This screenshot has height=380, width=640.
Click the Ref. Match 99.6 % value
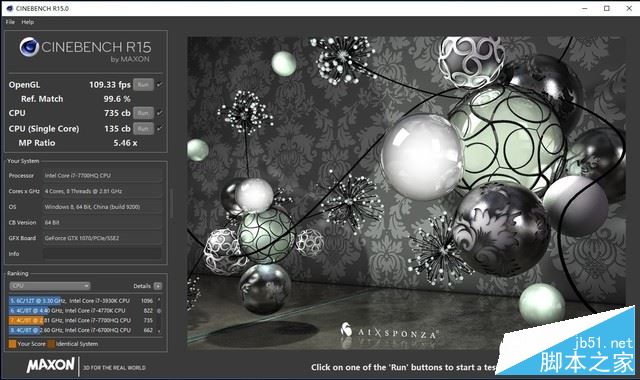tap(117, 99)
